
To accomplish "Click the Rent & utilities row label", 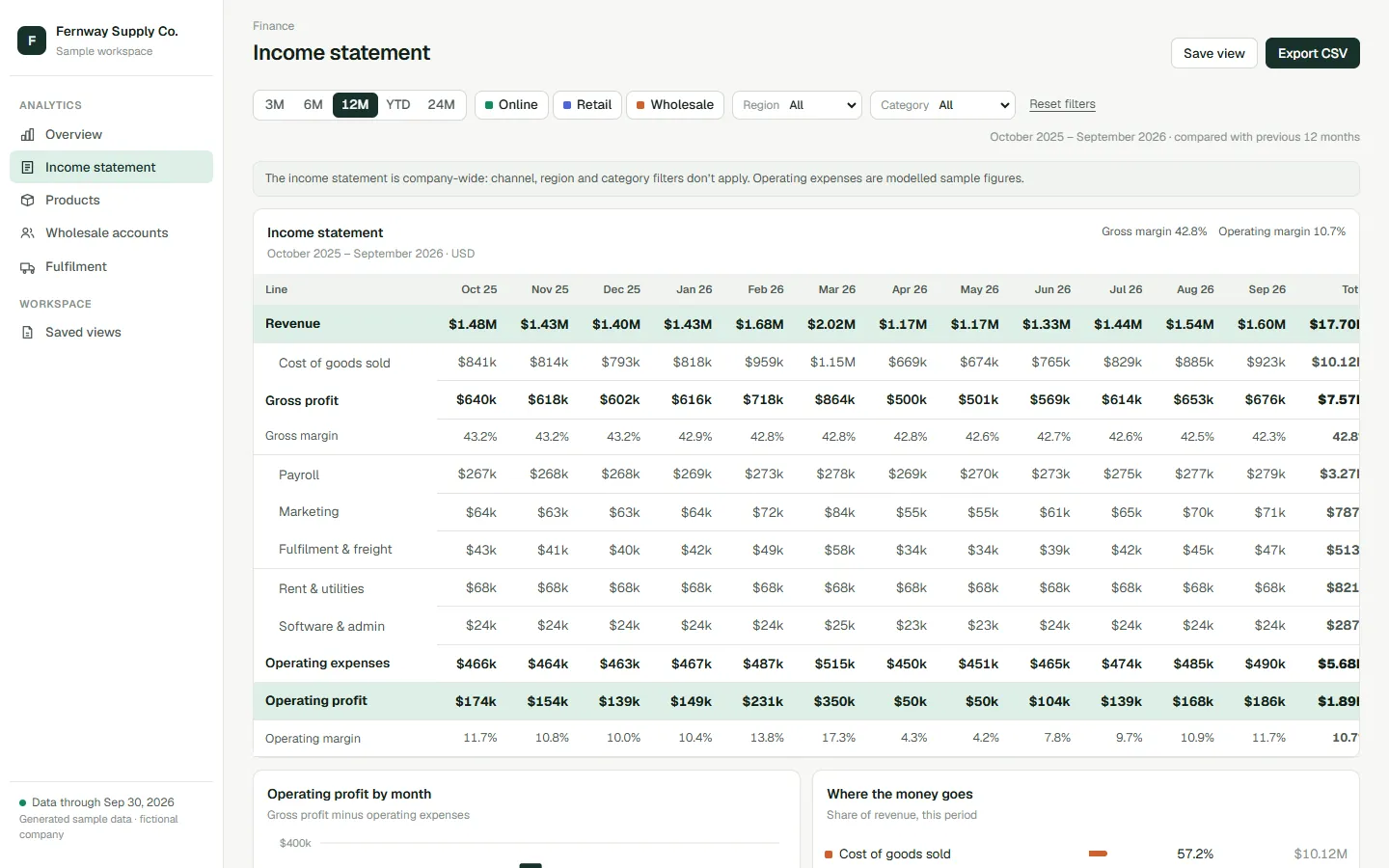I will click(321, 589).
